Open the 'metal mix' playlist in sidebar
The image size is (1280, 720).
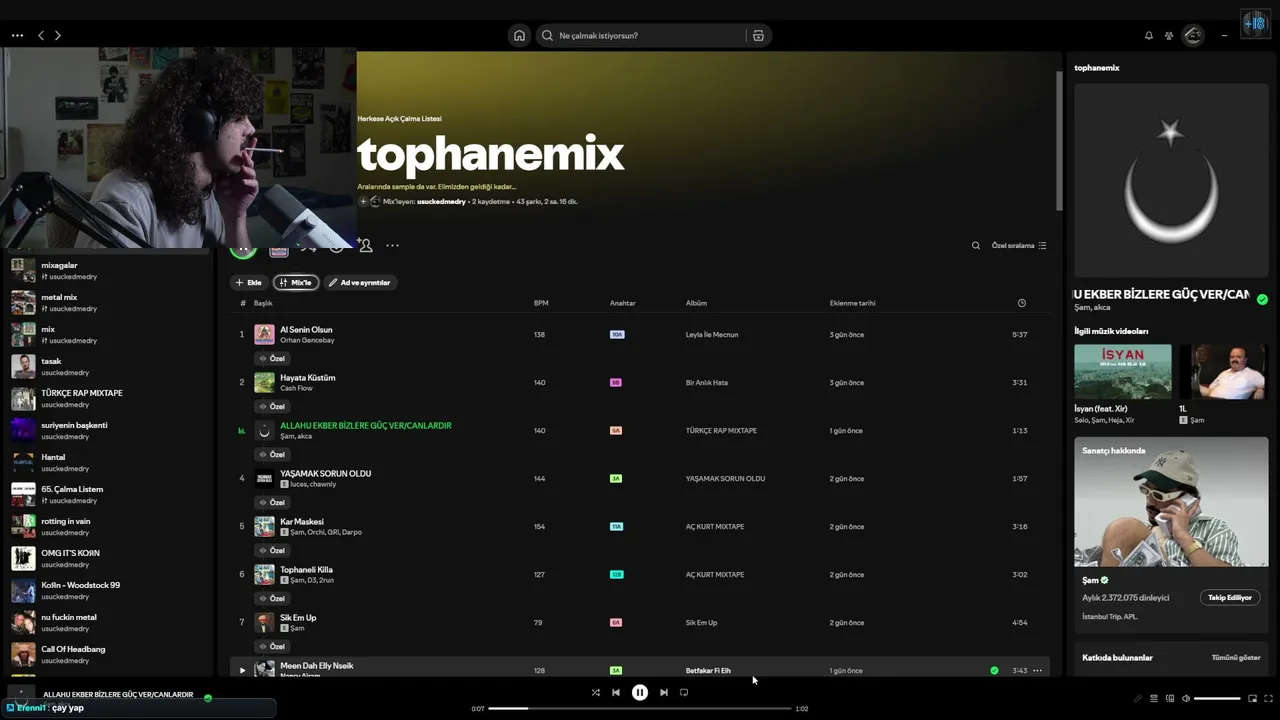(108, 302)
